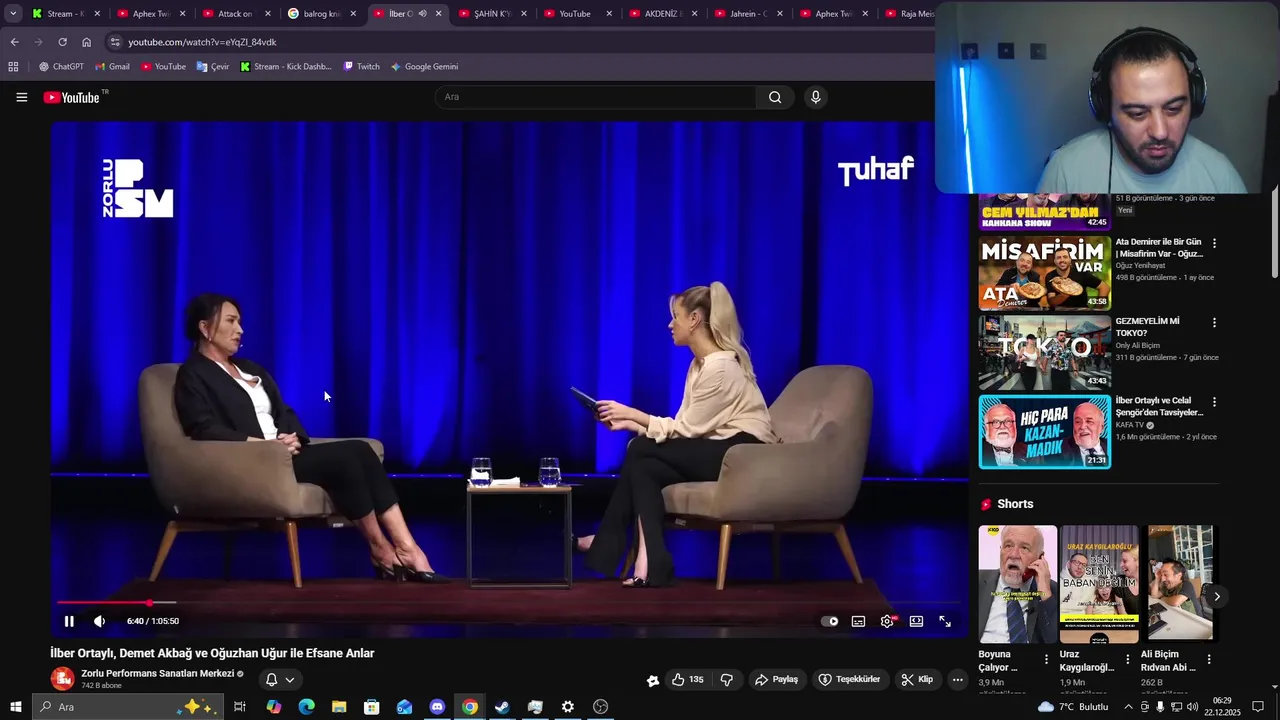
Task: Mute the video with the speaker icon
Action: tap(99, 621)
